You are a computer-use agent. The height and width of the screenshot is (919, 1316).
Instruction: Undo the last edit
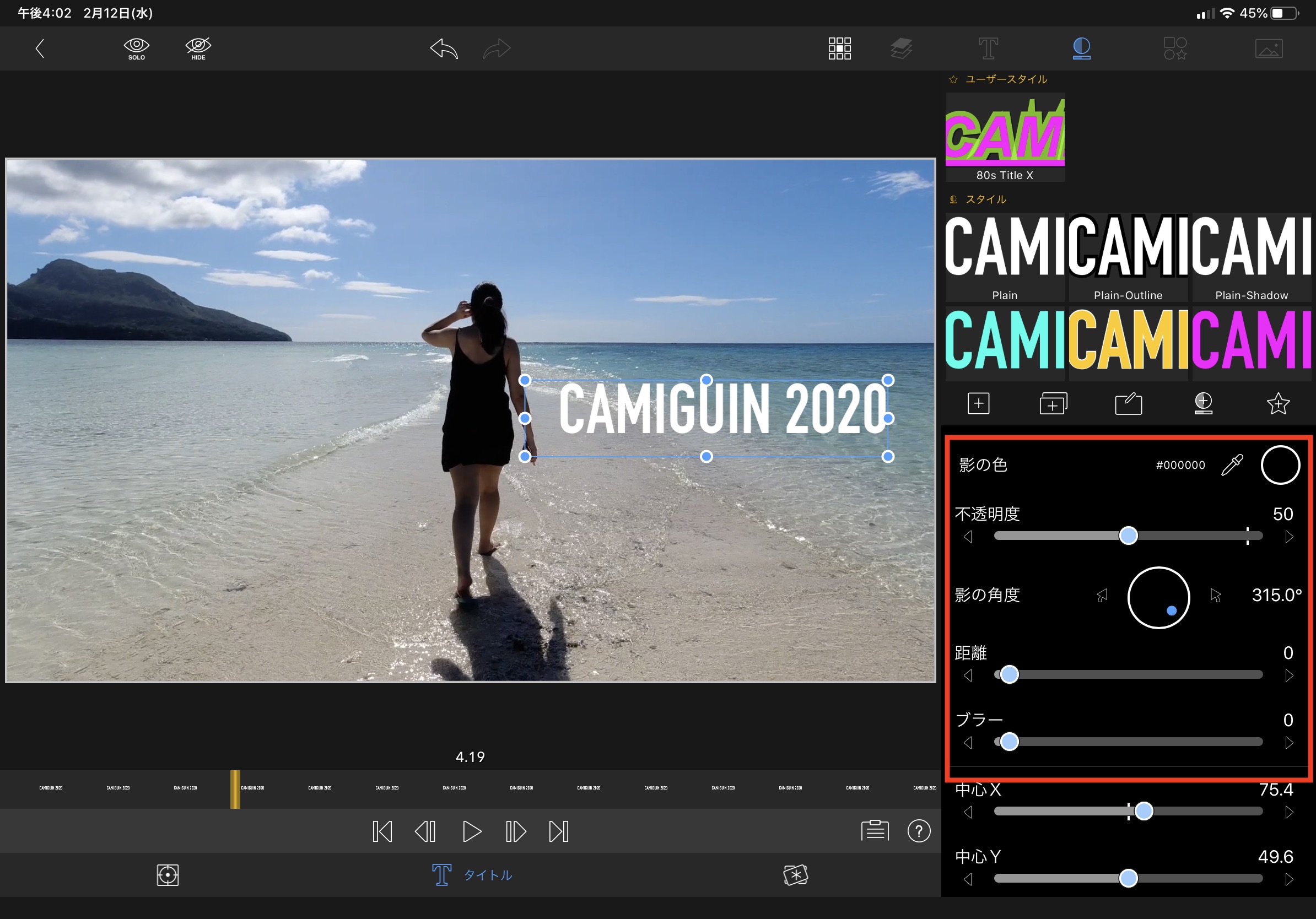pyautogui.click(x=444, y=48)
